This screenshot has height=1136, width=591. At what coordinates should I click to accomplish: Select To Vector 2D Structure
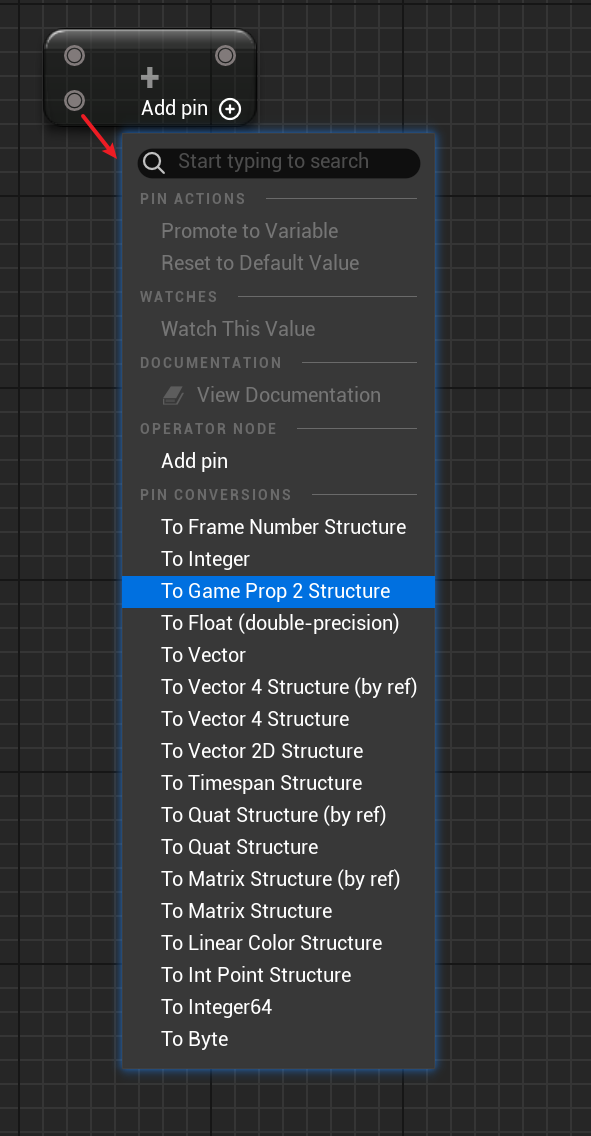click(278, 751)
